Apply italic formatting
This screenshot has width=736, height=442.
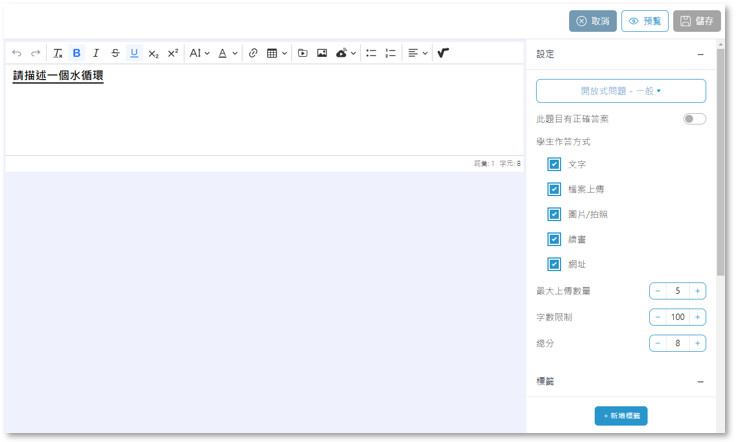point(96,53)
